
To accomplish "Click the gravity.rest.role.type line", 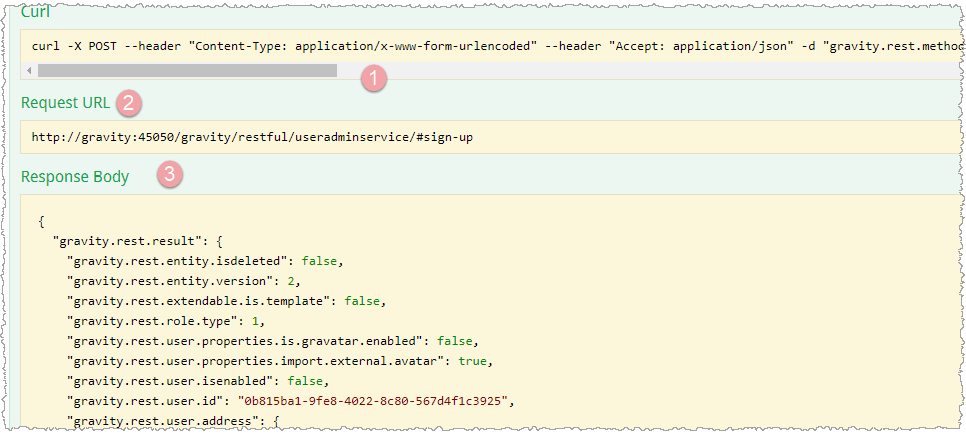I will click(x=164, y=320).
